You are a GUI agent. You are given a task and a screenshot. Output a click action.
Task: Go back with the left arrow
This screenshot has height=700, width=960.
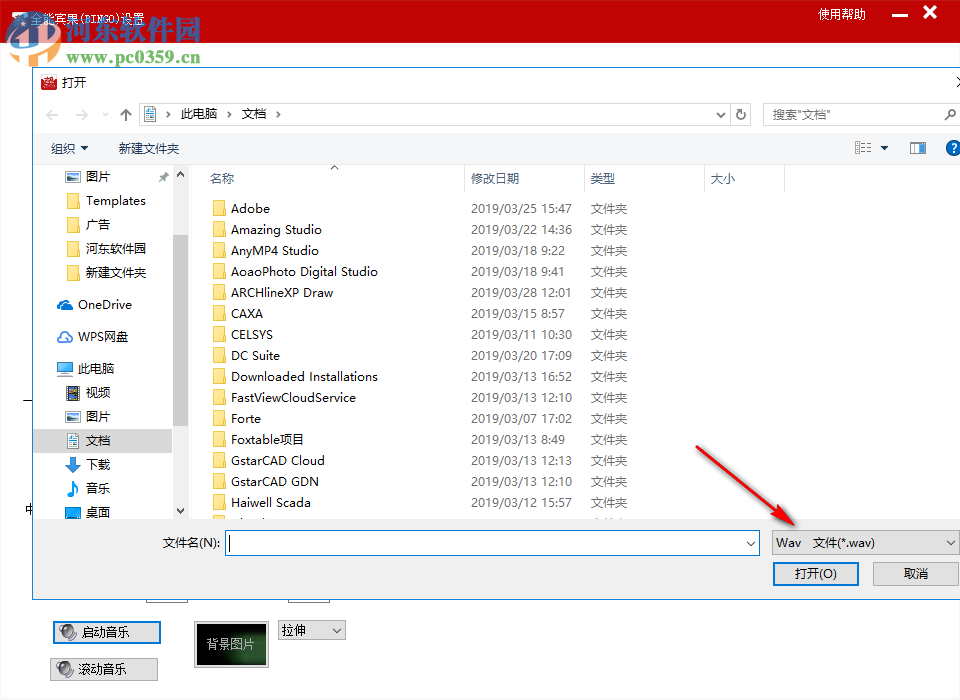point(53,115)
